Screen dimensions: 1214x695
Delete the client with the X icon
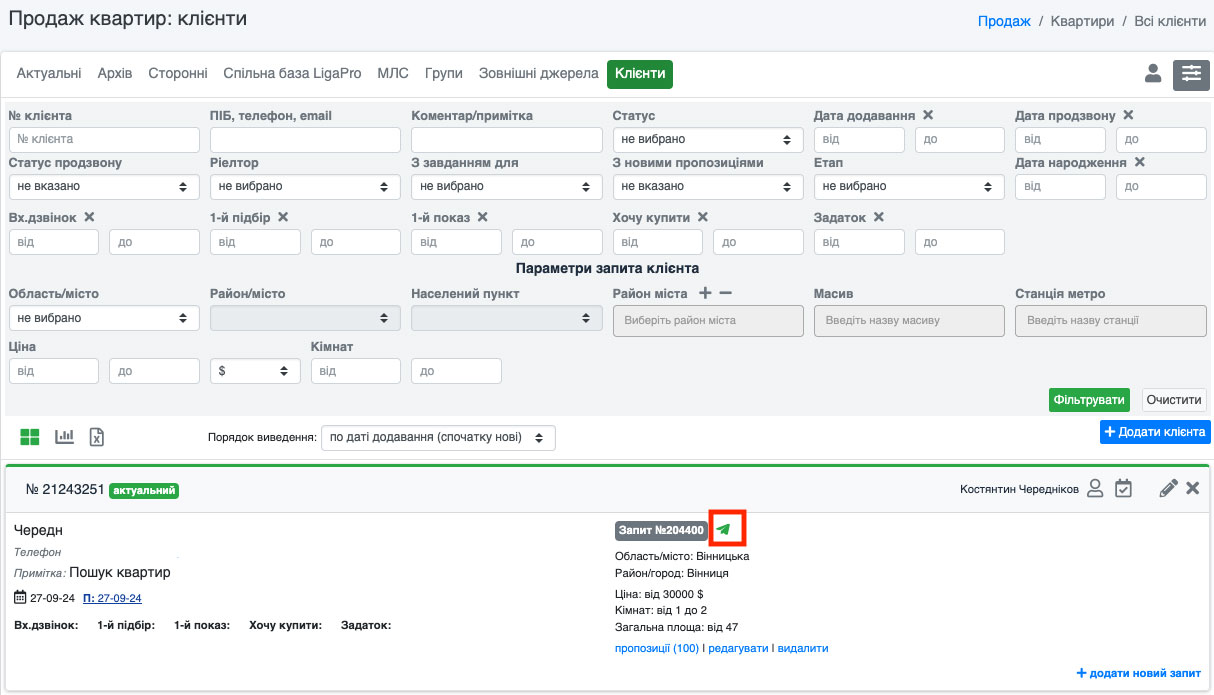1192,488
